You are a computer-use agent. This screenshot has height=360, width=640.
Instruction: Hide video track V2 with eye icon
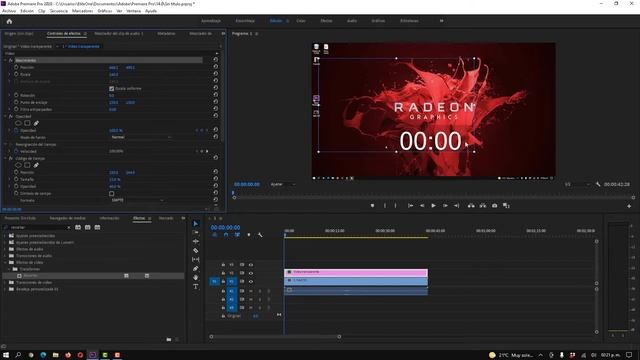click(x=251, y=273)
